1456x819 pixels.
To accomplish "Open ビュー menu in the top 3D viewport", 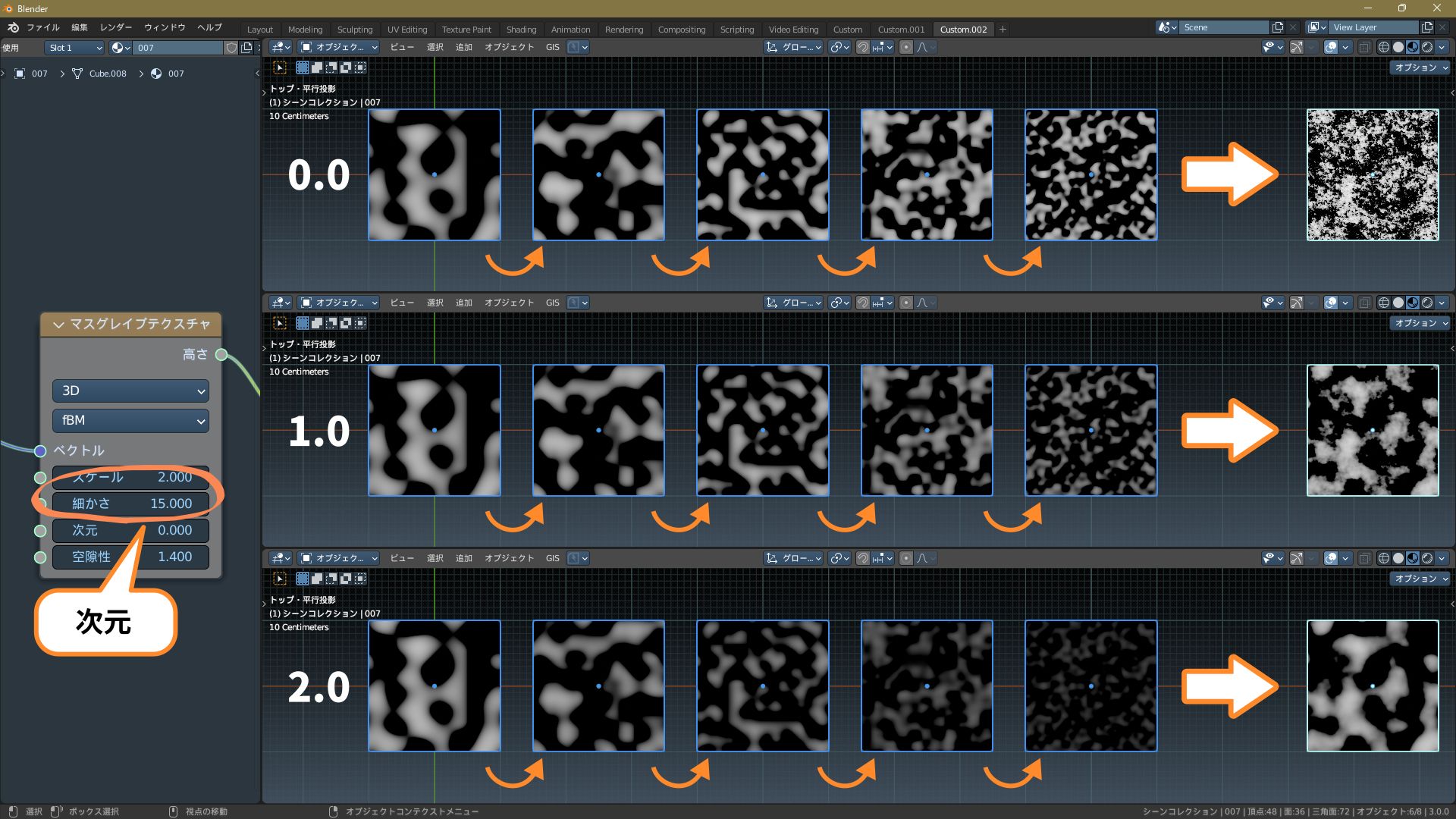I will click(402, 47).
